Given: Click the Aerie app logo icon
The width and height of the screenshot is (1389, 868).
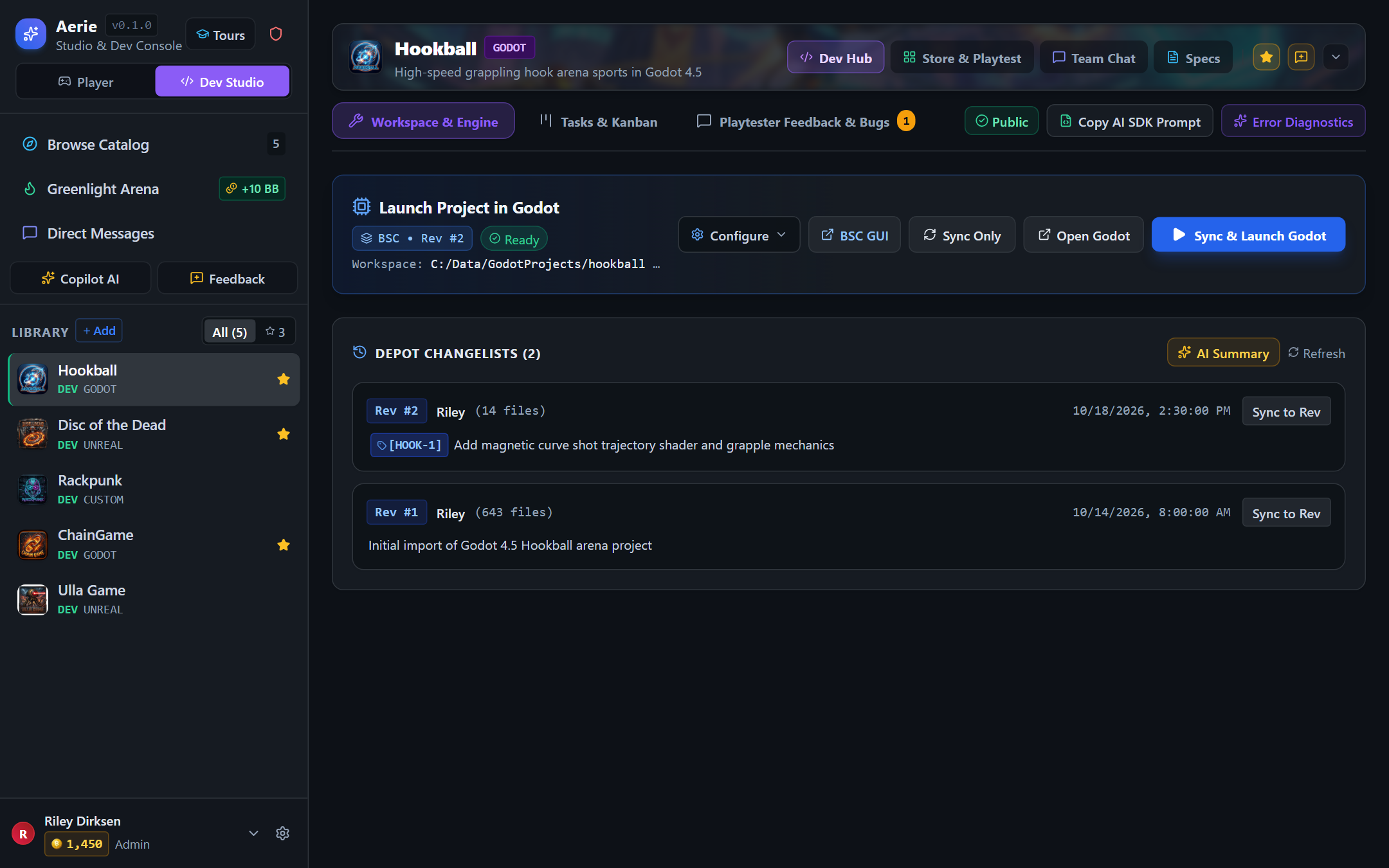Looking at the screenshot, I should click(x=31, y=34).
